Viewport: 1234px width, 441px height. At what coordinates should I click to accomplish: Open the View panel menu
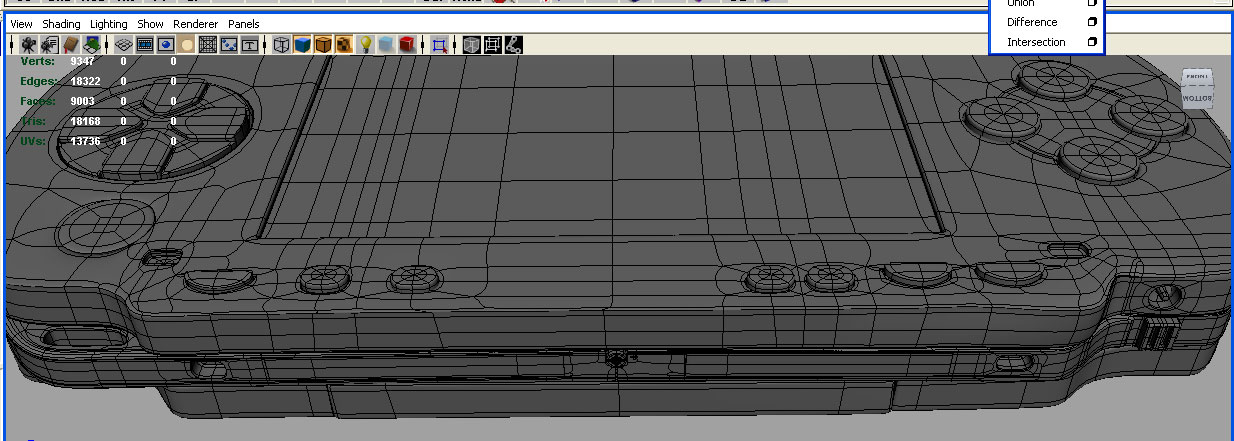tap(21, 24)
